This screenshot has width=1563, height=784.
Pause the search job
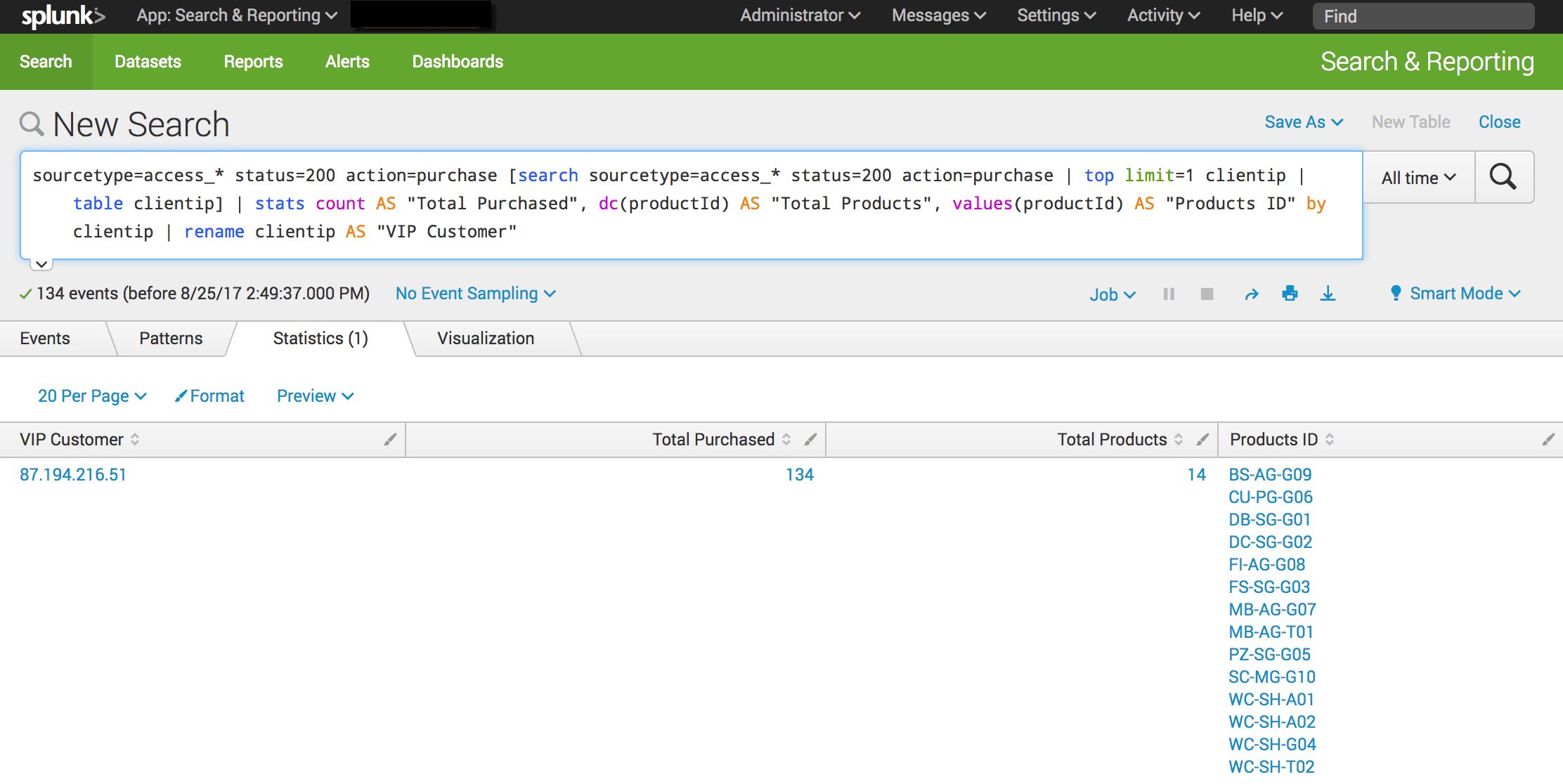1169,294
